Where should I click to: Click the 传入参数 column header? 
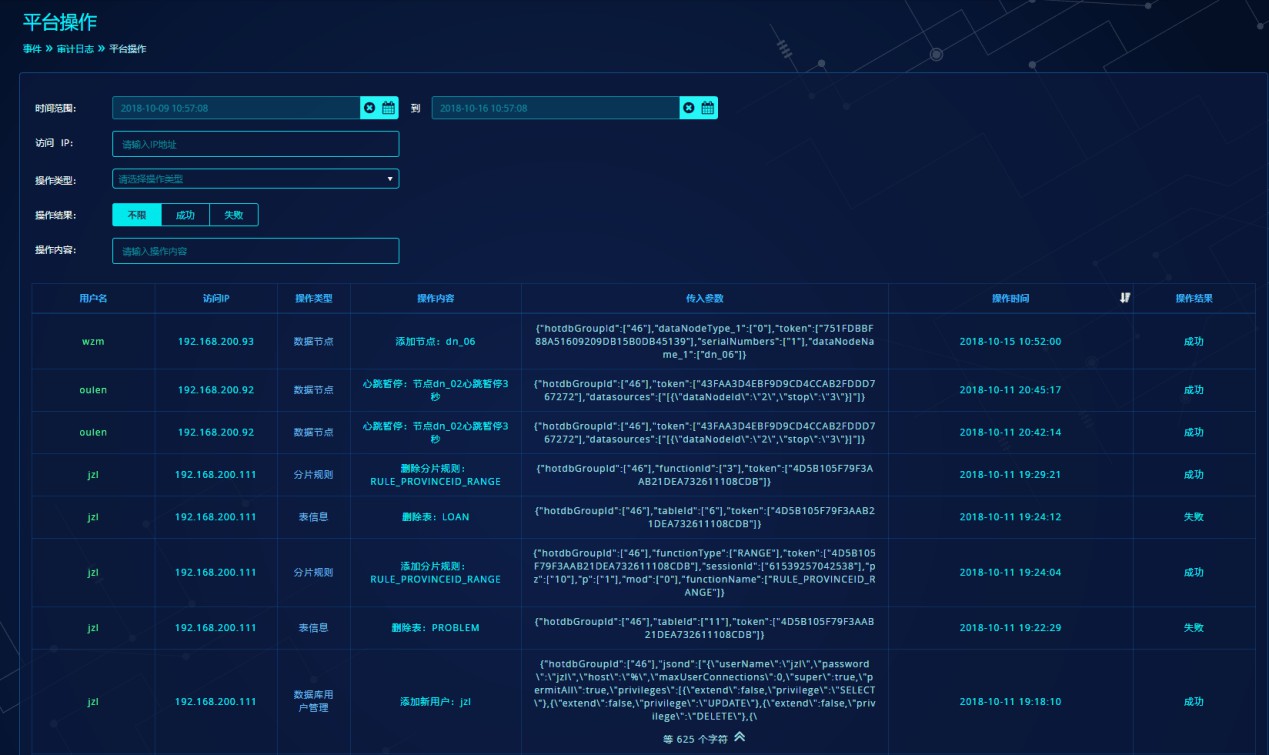[x=705, y=298]
